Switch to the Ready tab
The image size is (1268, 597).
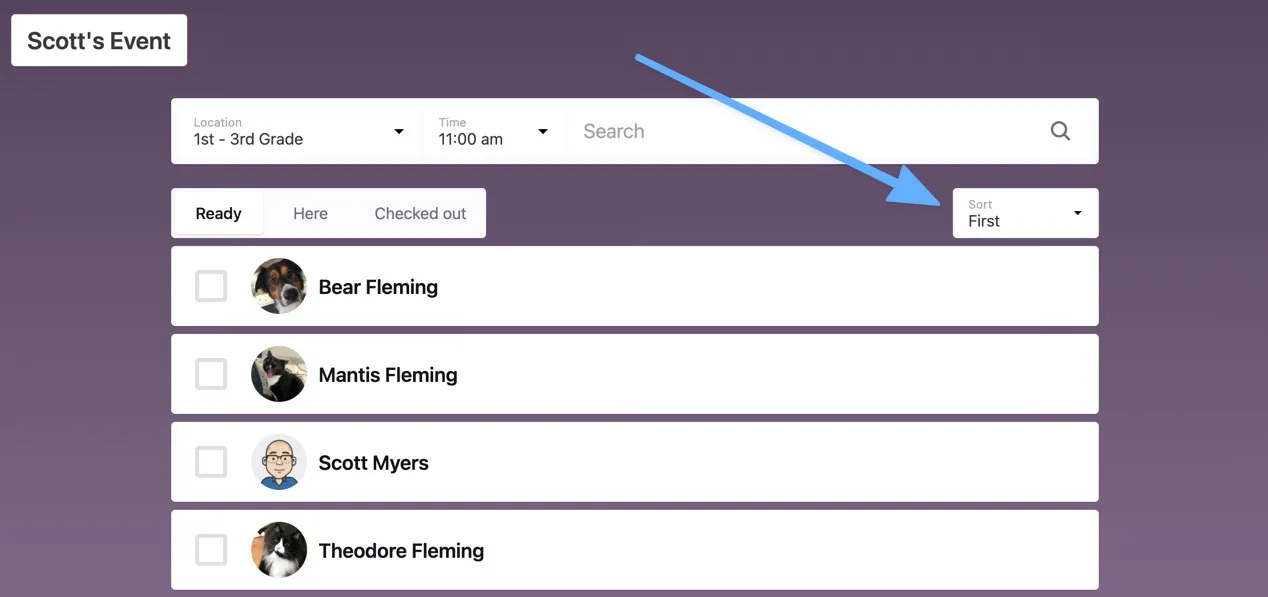[x=219, y=213]
